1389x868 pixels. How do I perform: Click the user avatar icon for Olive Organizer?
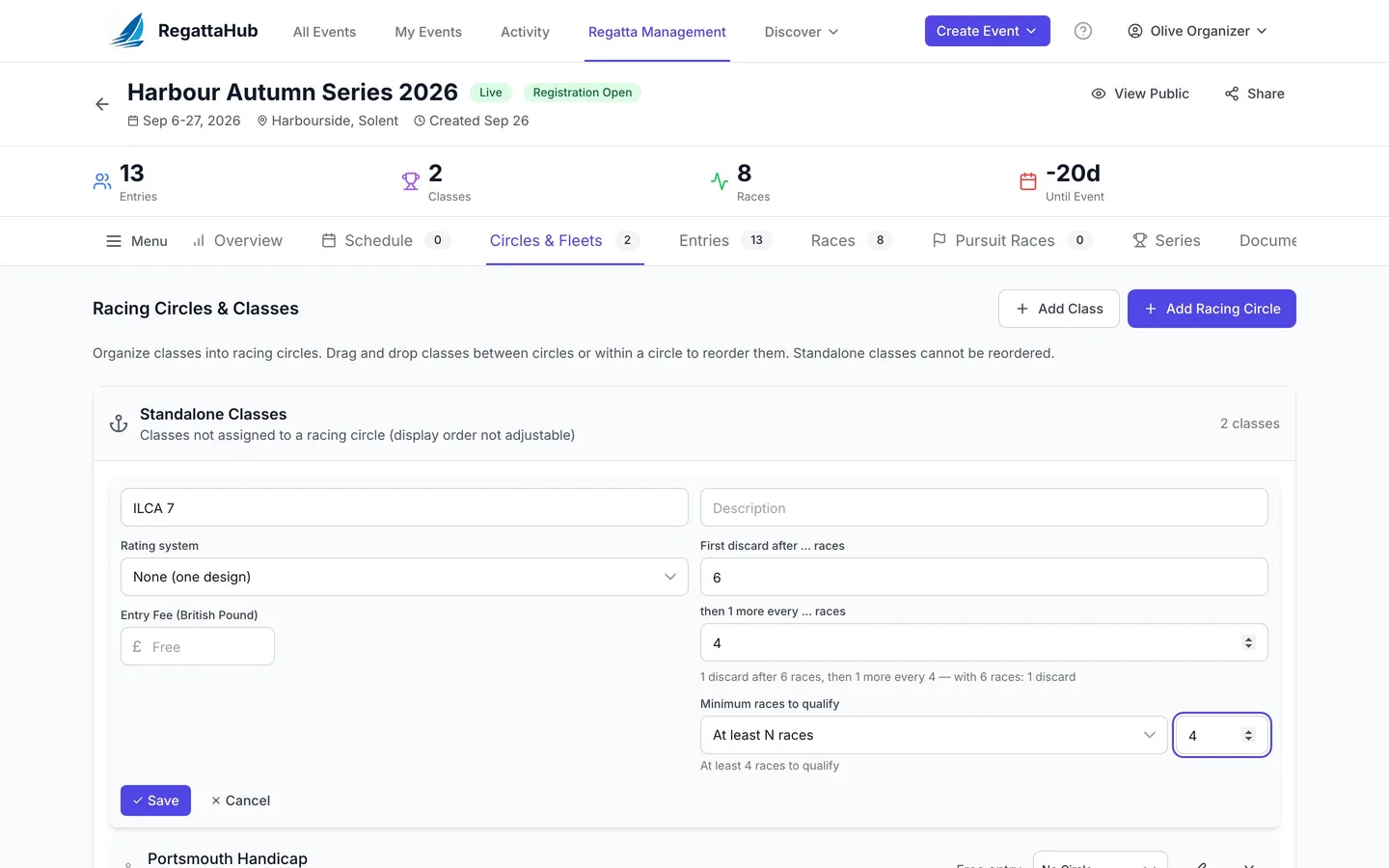1135,31
